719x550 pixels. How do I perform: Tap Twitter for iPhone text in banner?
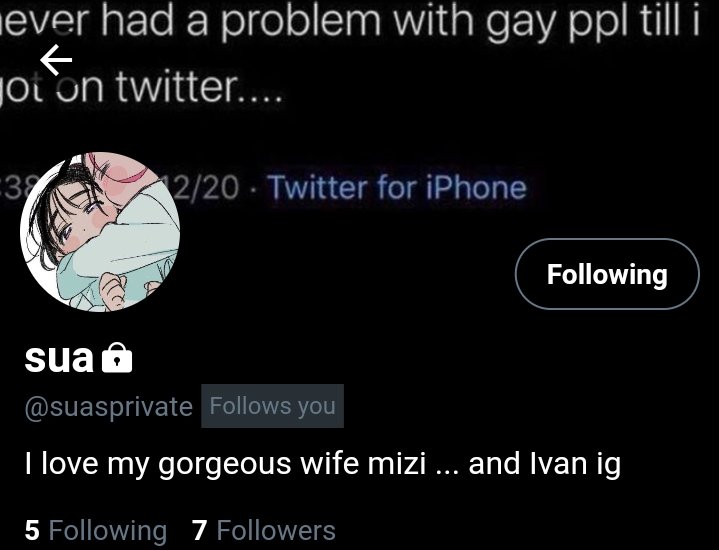coord(397,188)
